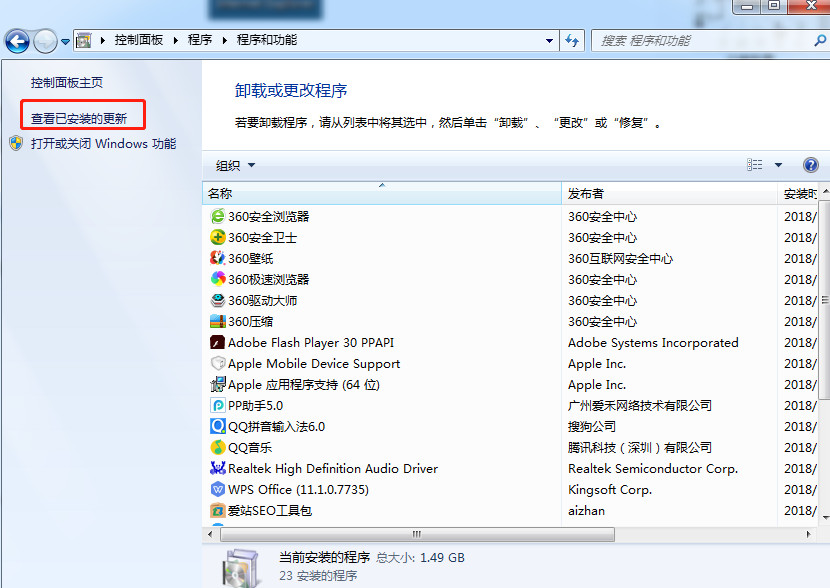Viewport: 830px width, 588px height.
Task: Select Adobe Flash Player 30 PPAPI entry
Action: pyautogui.click(x=311, y=342)
